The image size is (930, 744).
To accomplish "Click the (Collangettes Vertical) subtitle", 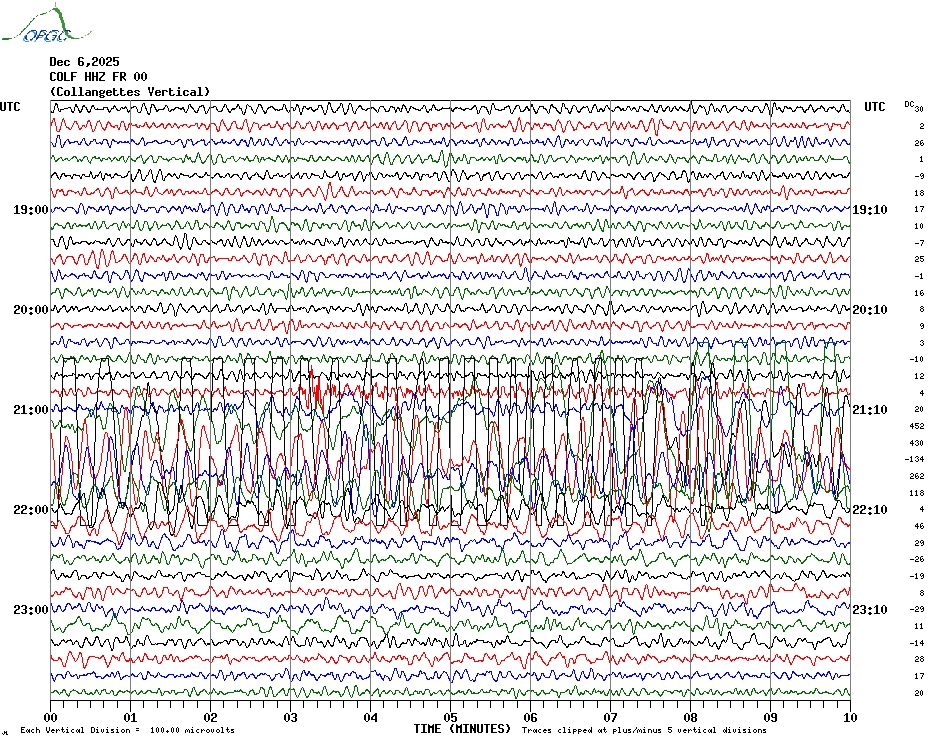I will coord(130,92).
